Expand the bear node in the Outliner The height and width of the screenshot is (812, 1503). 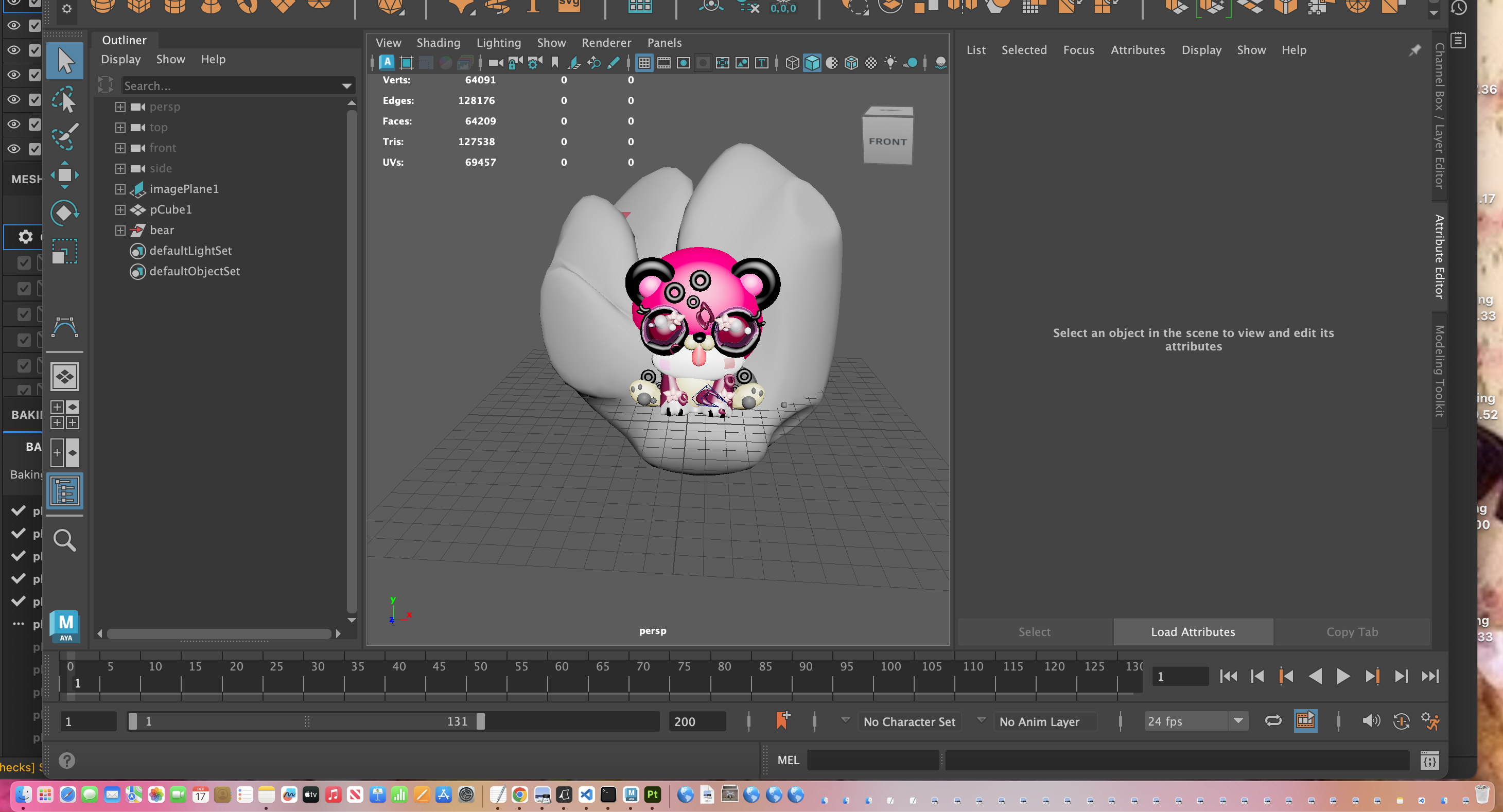point(120,230)
